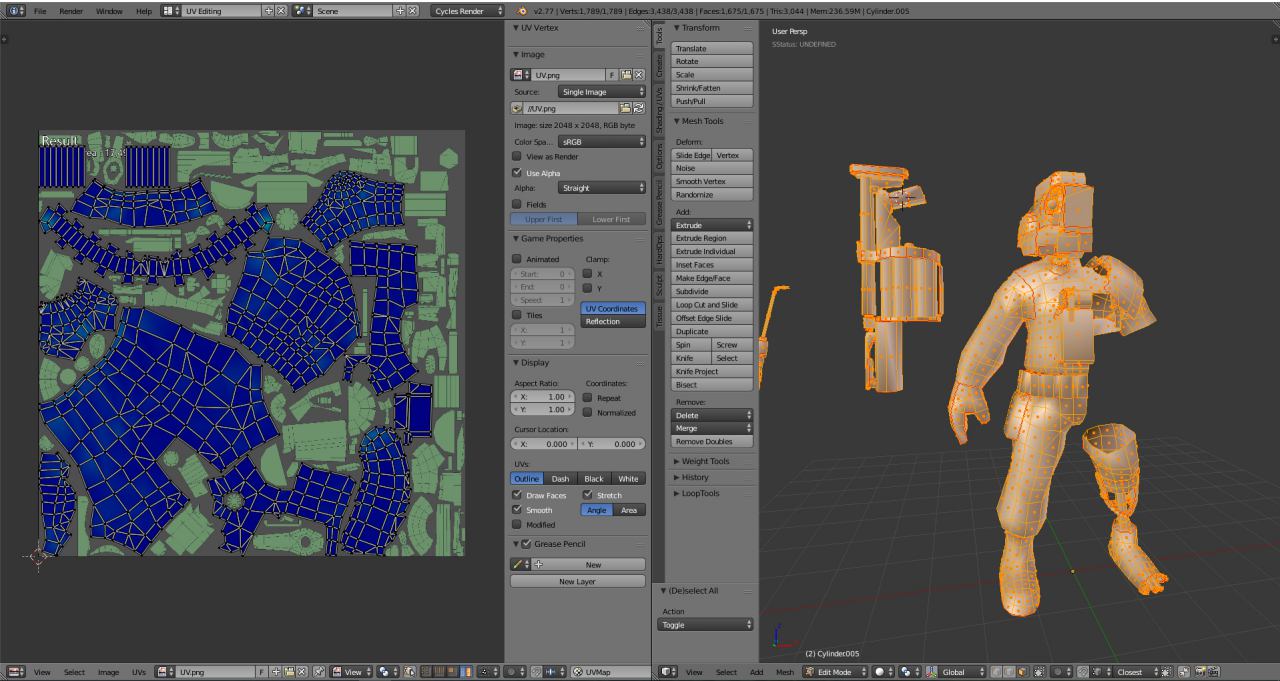Pin the image in UV editor header
Image resolution: width=1280 pixels, height=681 pixels.
[319, 672]
